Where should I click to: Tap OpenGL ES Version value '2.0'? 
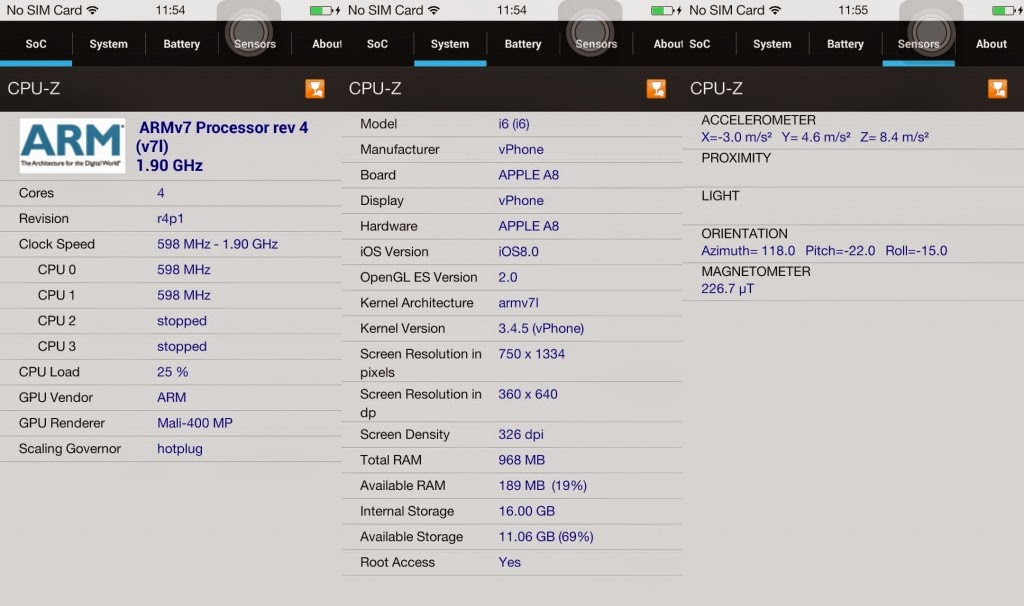click(x=507, y=278)
